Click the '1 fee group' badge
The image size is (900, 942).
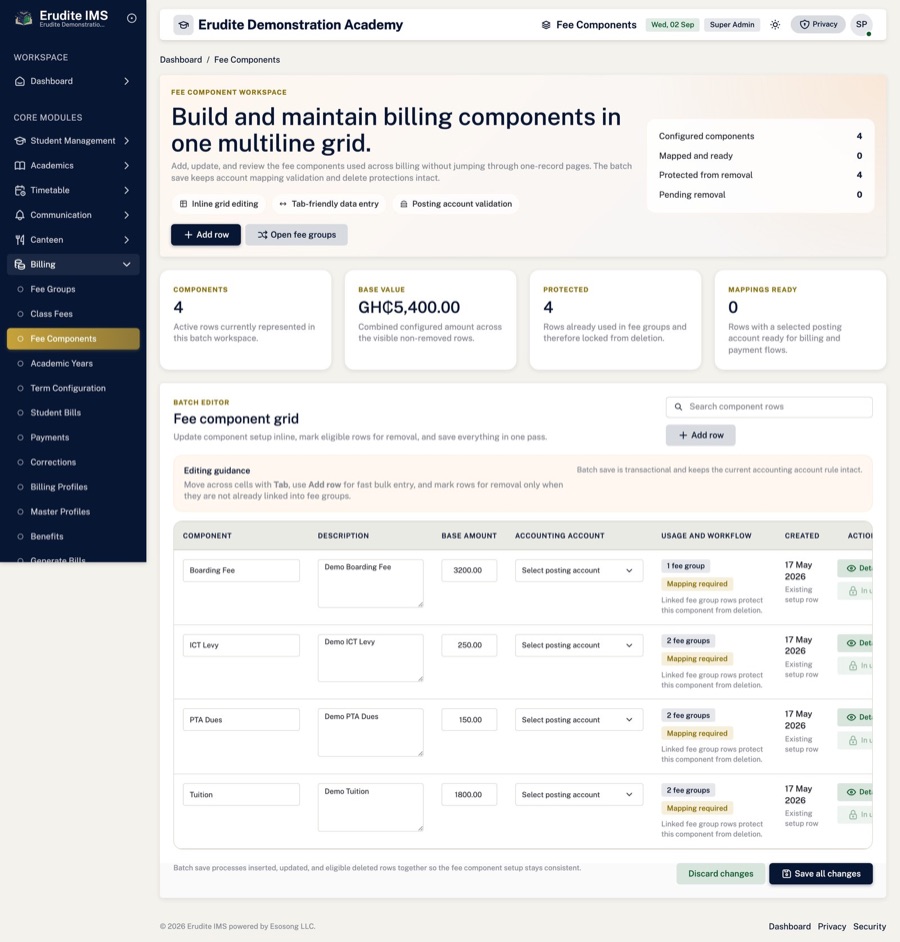point(686,566)
